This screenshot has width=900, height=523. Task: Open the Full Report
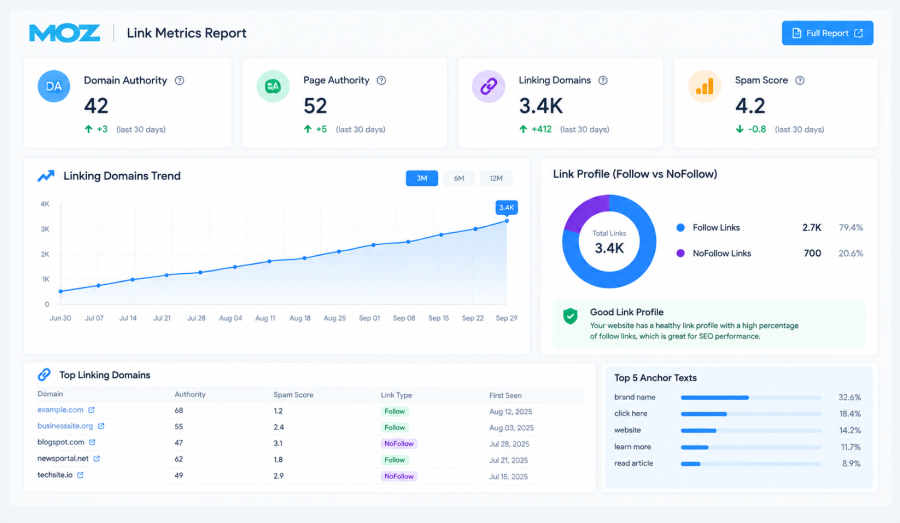coord(827,33)
